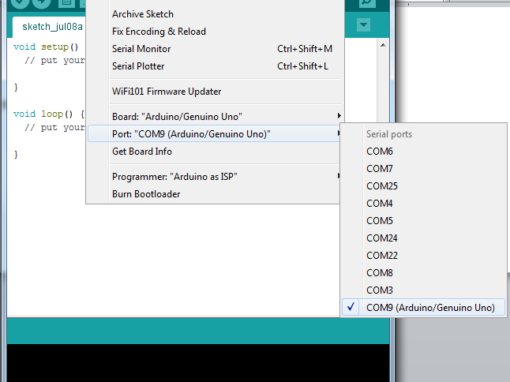Open WiFi101 Firmware Updater
510x382 pixels.
coord(214,91)
